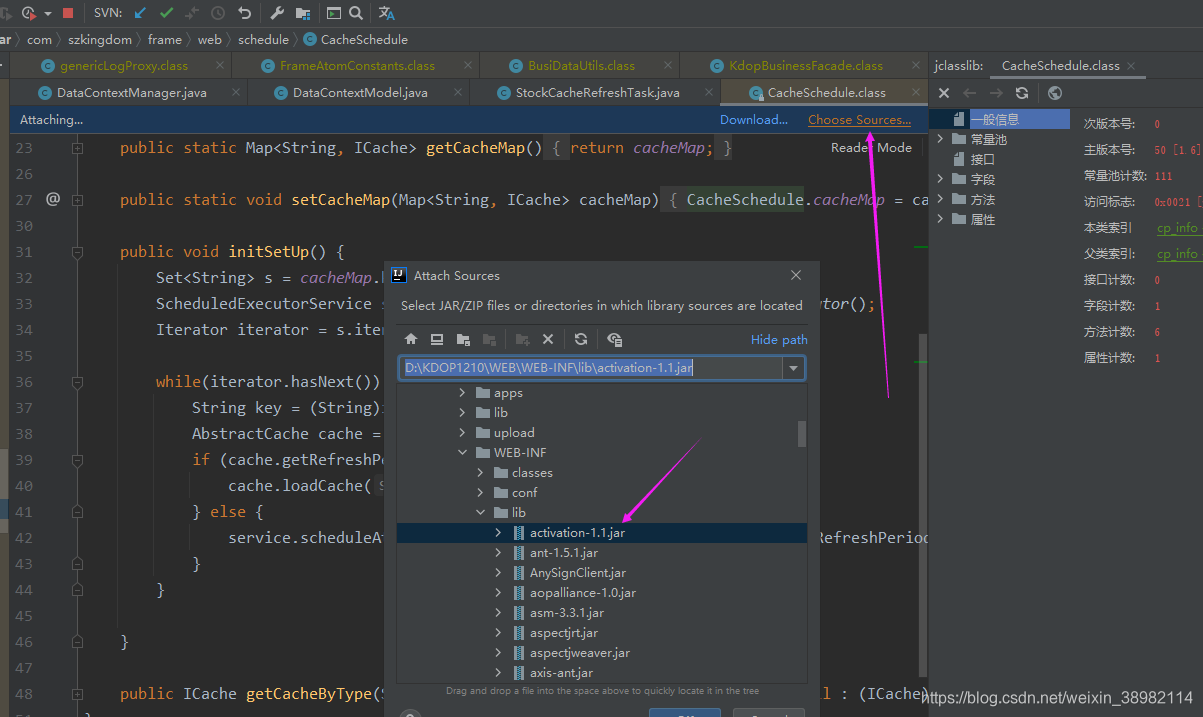
Task: Expand the apps folder in tree
Action: [x=462, y=392]
